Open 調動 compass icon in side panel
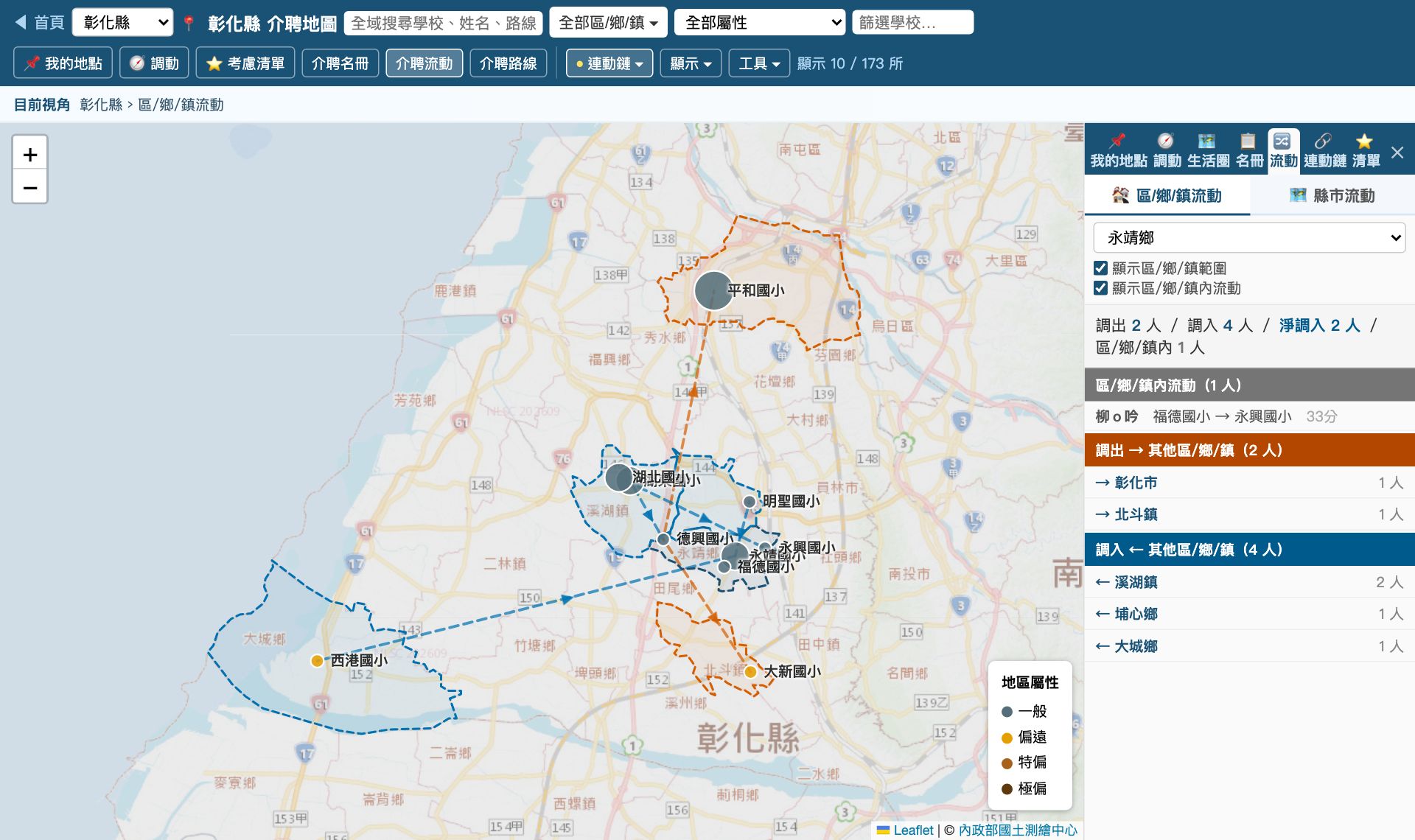Image resolution: width=1415 pixels, height=840 pixels. (1167, 151)
